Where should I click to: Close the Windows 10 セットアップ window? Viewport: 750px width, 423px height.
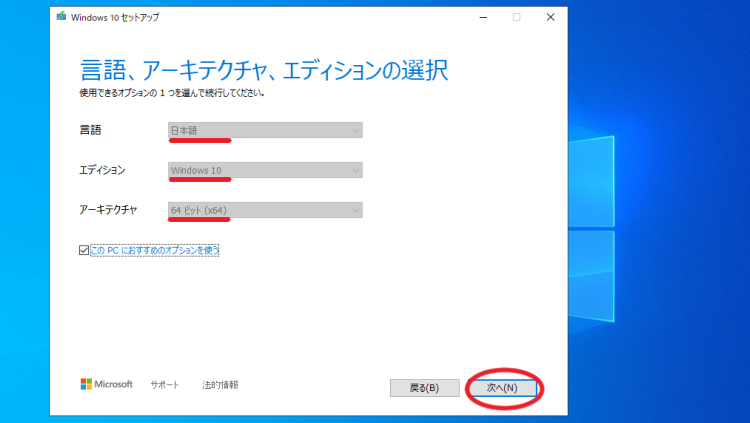pyautogui.click(x=550, y=17)
